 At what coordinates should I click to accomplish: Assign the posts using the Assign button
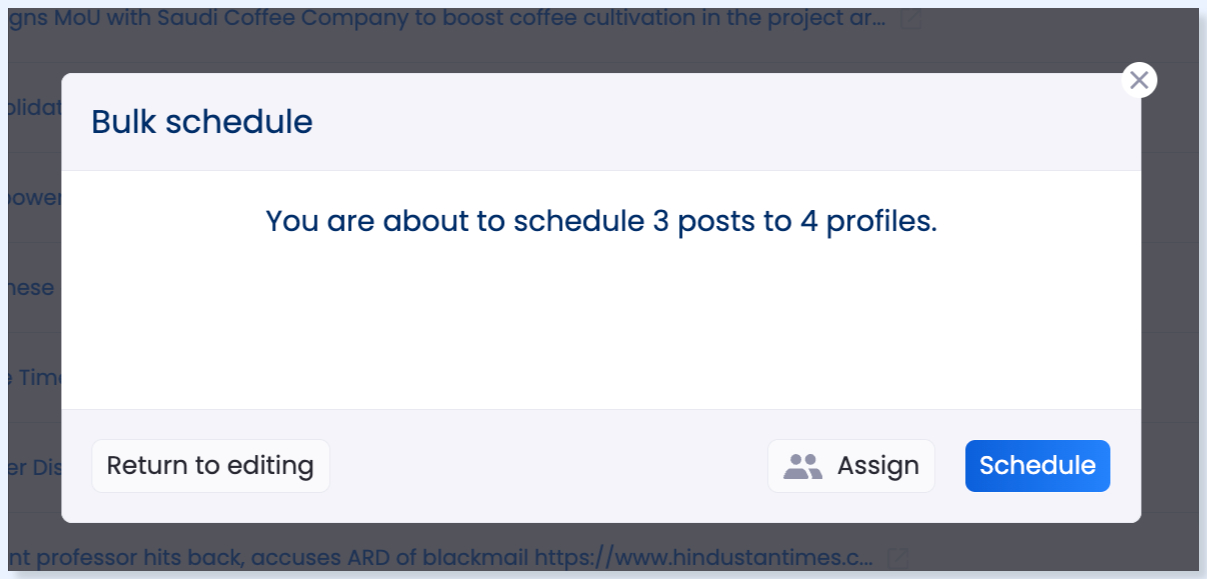851,466
